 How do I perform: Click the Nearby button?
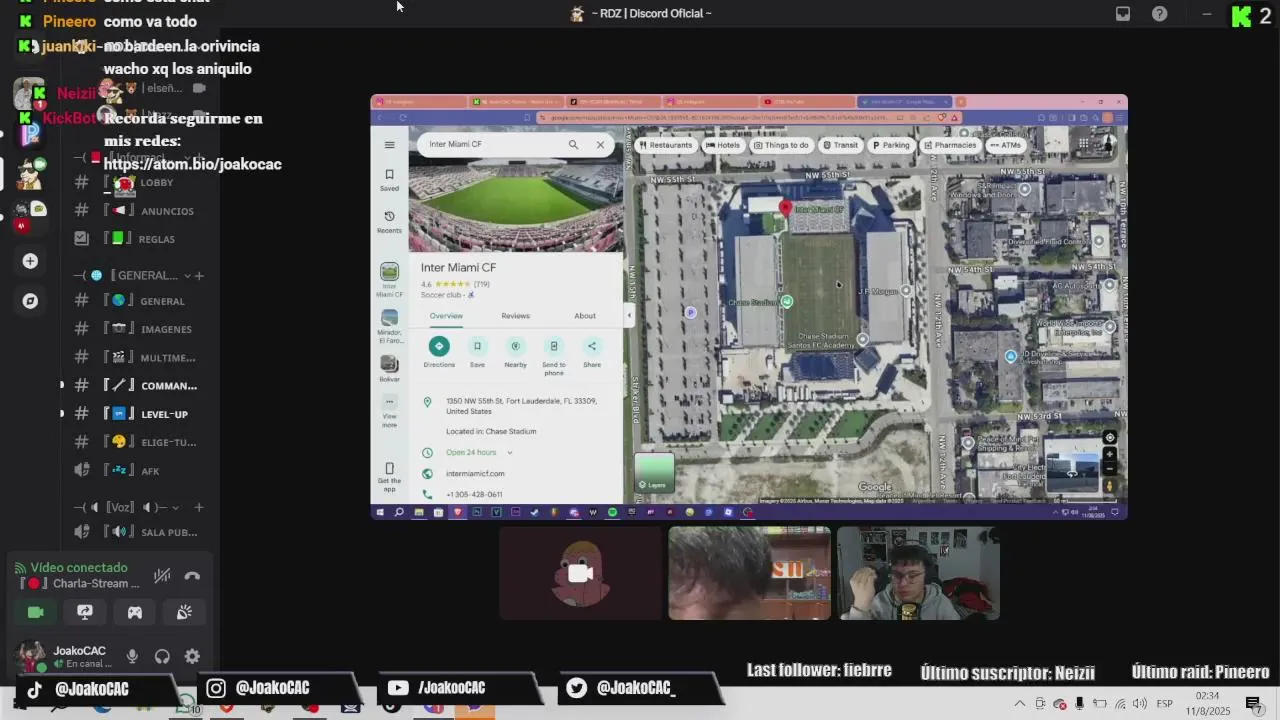(515, 352)
